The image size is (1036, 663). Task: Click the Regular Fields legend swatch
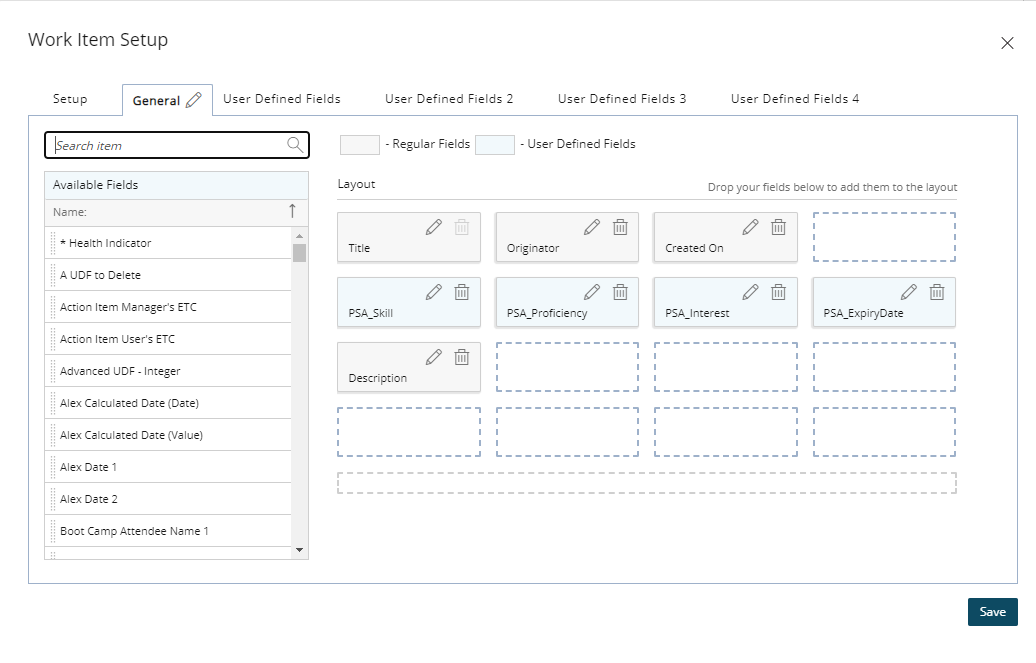tap(359, 145)
